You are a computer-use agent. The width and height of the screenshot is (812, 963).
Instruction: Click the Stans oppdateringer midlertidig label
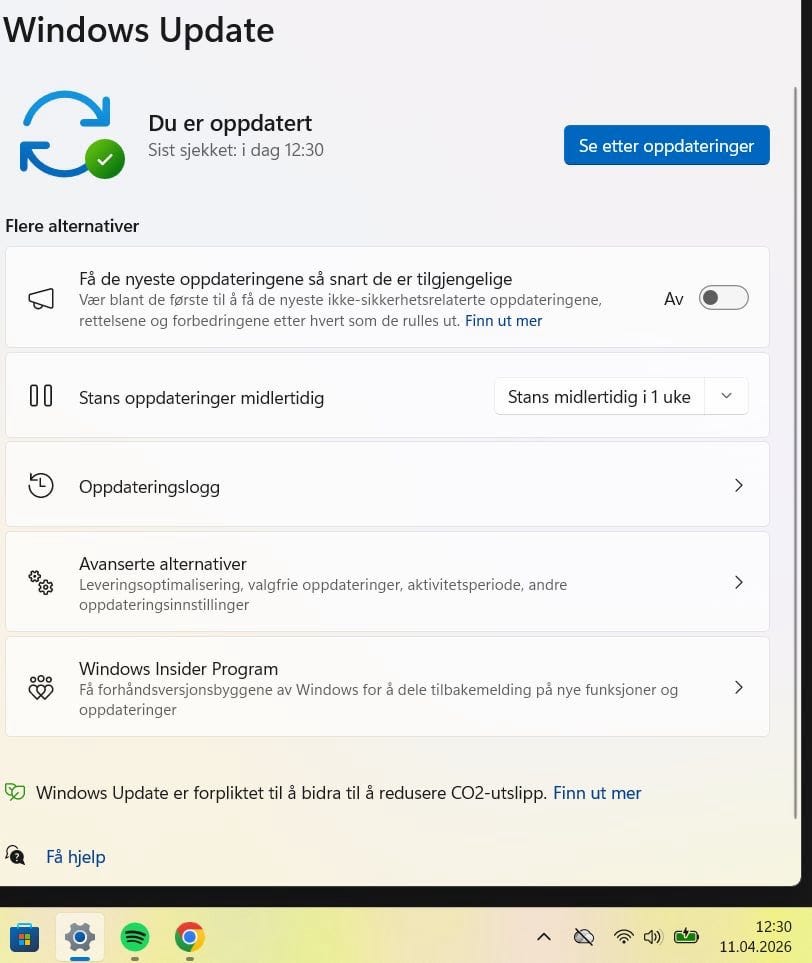point(201,398)
